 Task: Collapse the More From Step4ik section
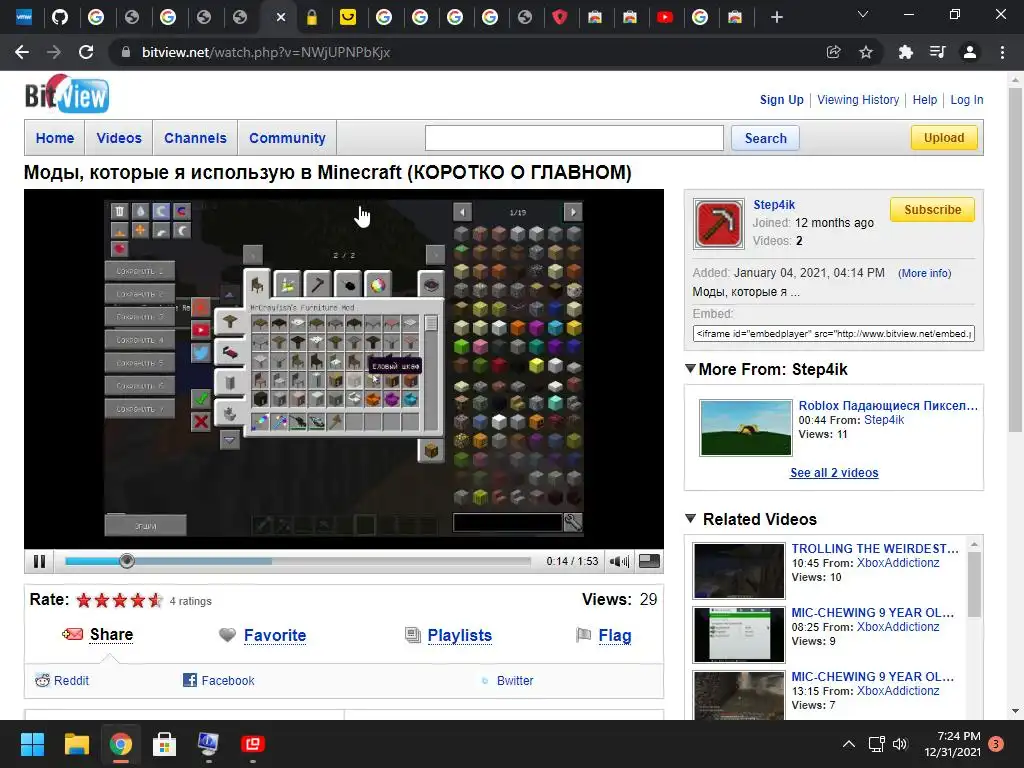tap(690, 369)
